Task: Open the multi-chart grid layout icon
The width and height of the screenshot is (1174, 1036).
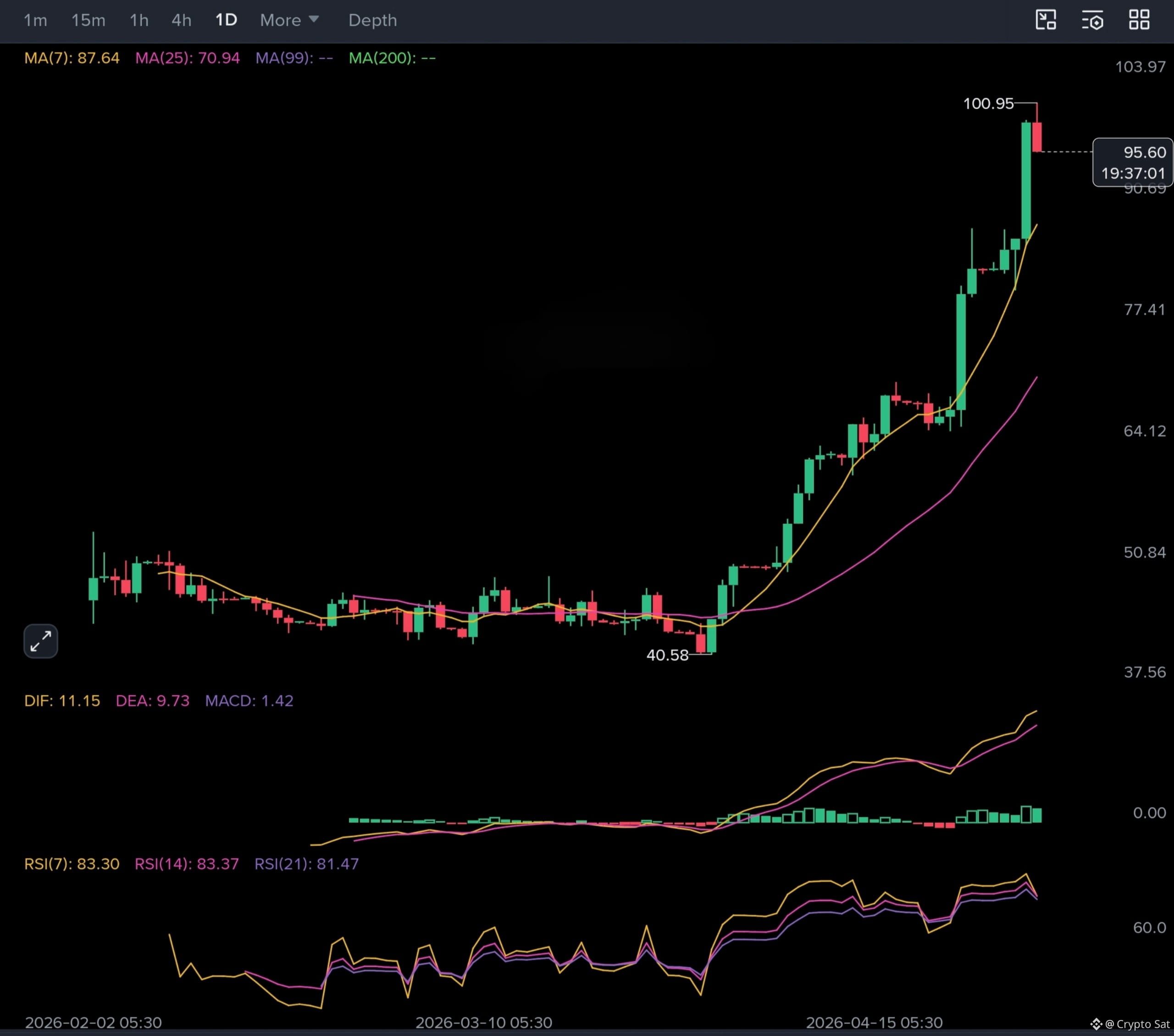Action: pyautogui.click(x=1140, y=20)
